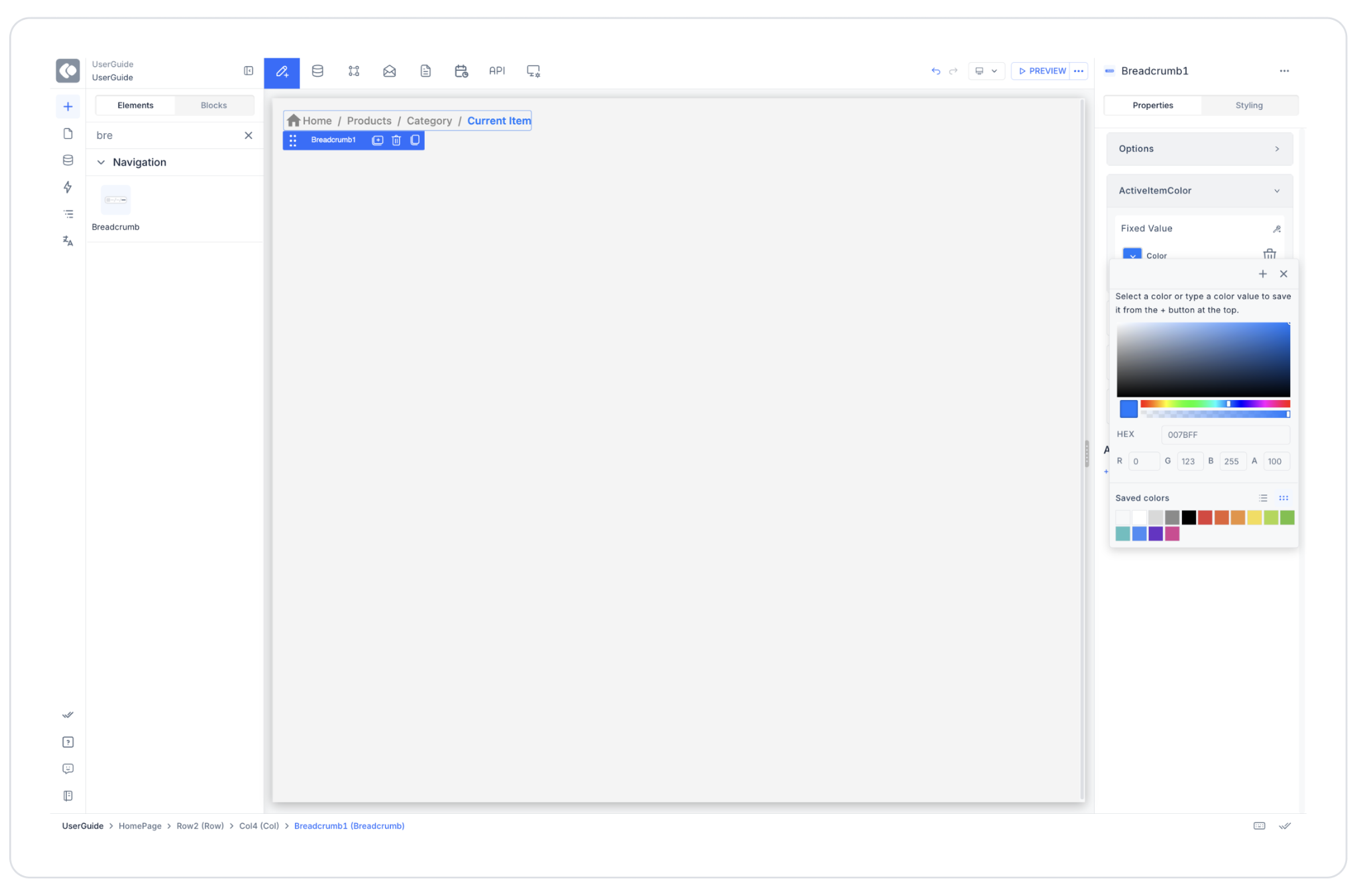Switch to the Styling tab
1357x896 pixels.
(1248, 105)
